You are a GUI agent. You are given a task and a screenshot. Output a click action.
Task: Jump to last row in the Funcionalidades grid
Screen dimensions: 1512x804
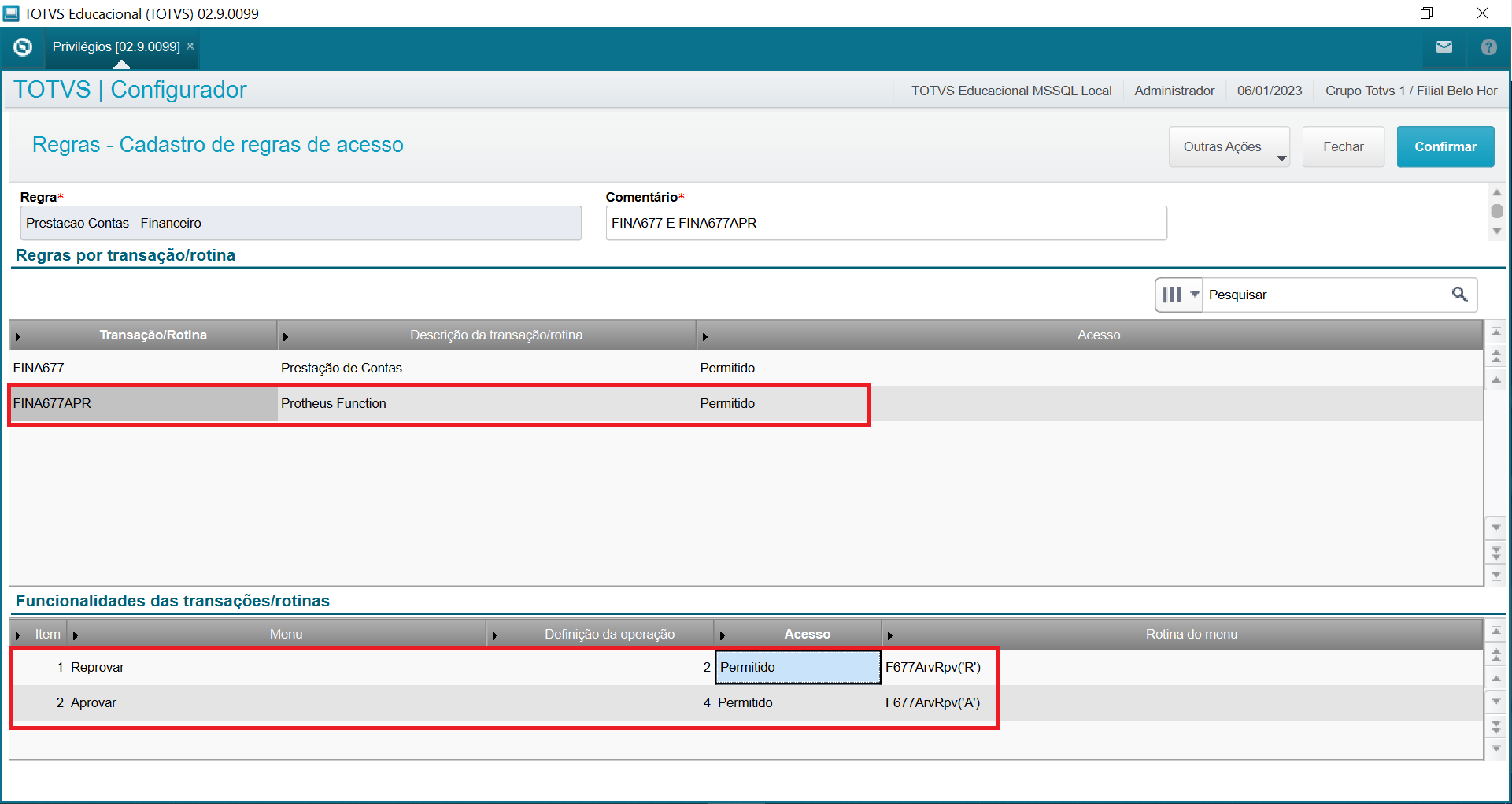(x=1496, y=749)
